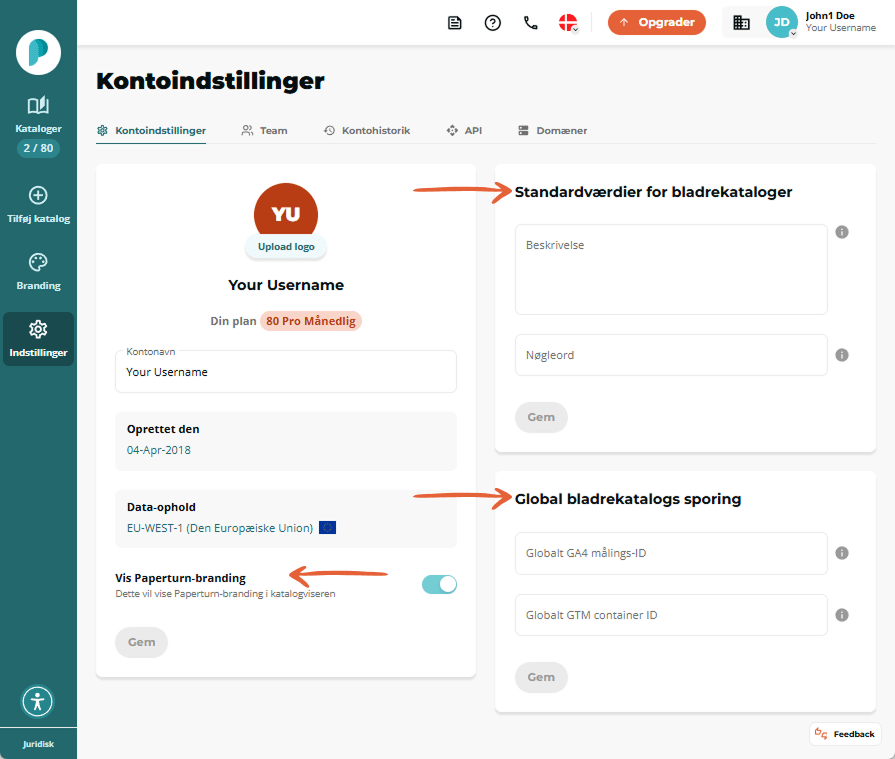Open Branding palette icon in sidebar

(x=38, y=263)
